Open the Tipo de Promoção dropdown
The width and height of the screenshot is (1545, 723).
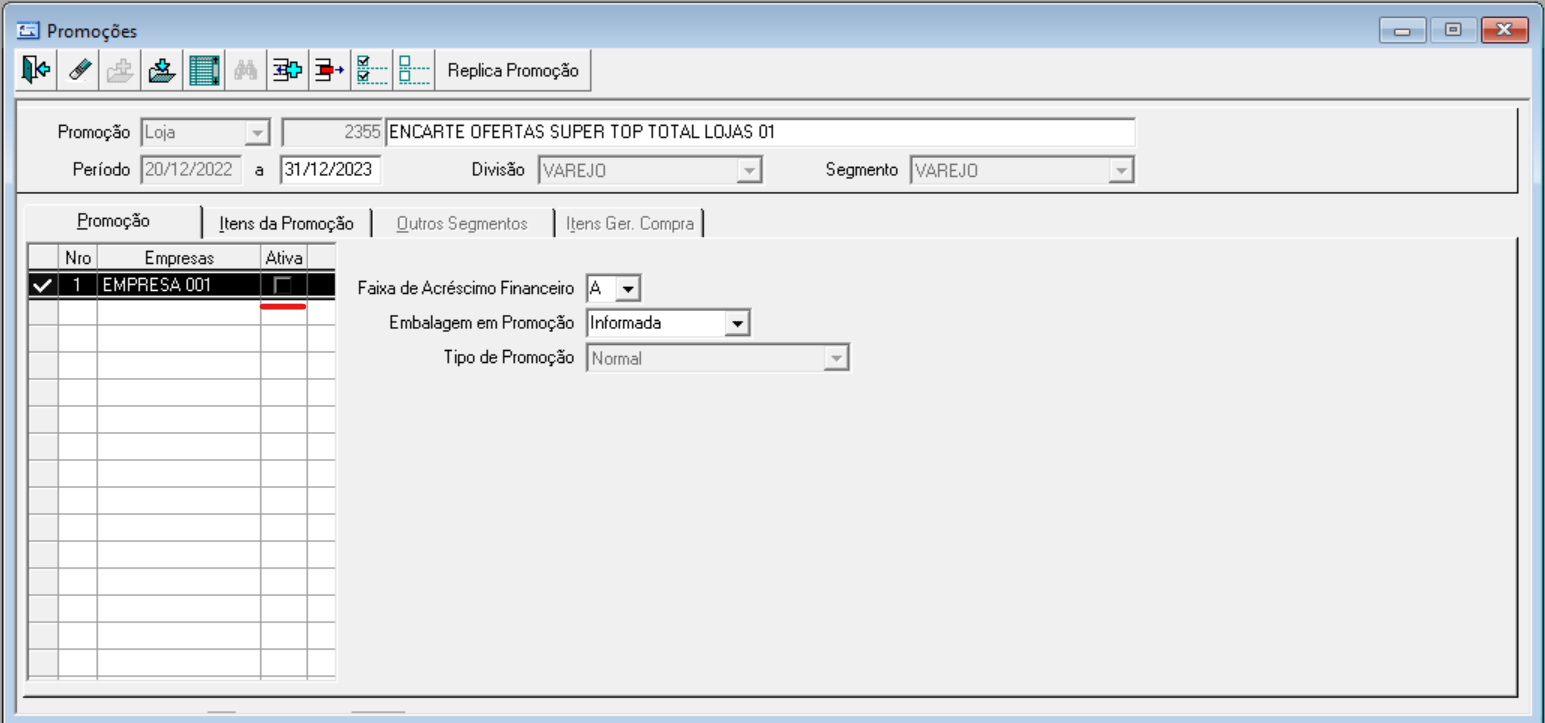point(836,358)
